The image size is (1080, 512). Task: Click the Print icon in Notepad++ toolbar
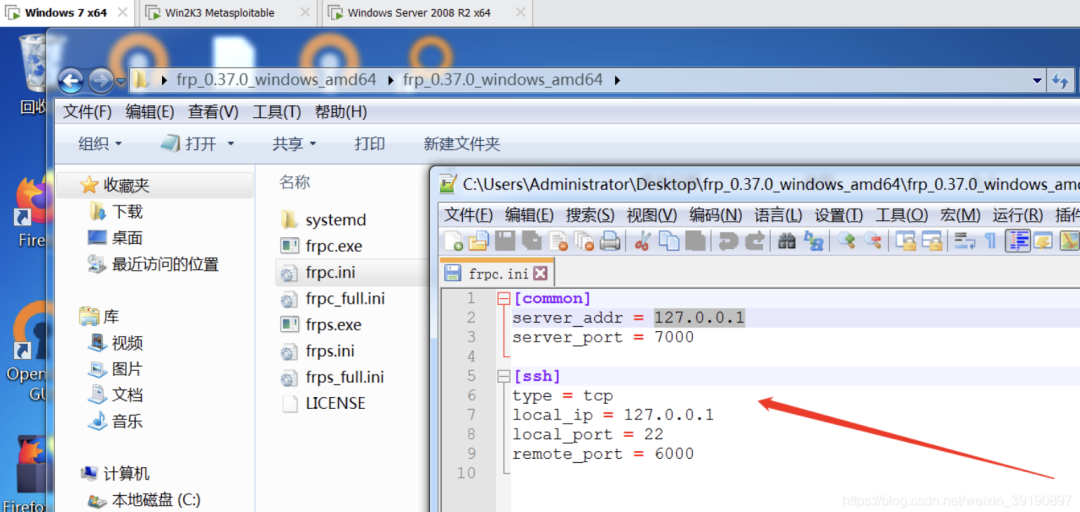point(610,240)
